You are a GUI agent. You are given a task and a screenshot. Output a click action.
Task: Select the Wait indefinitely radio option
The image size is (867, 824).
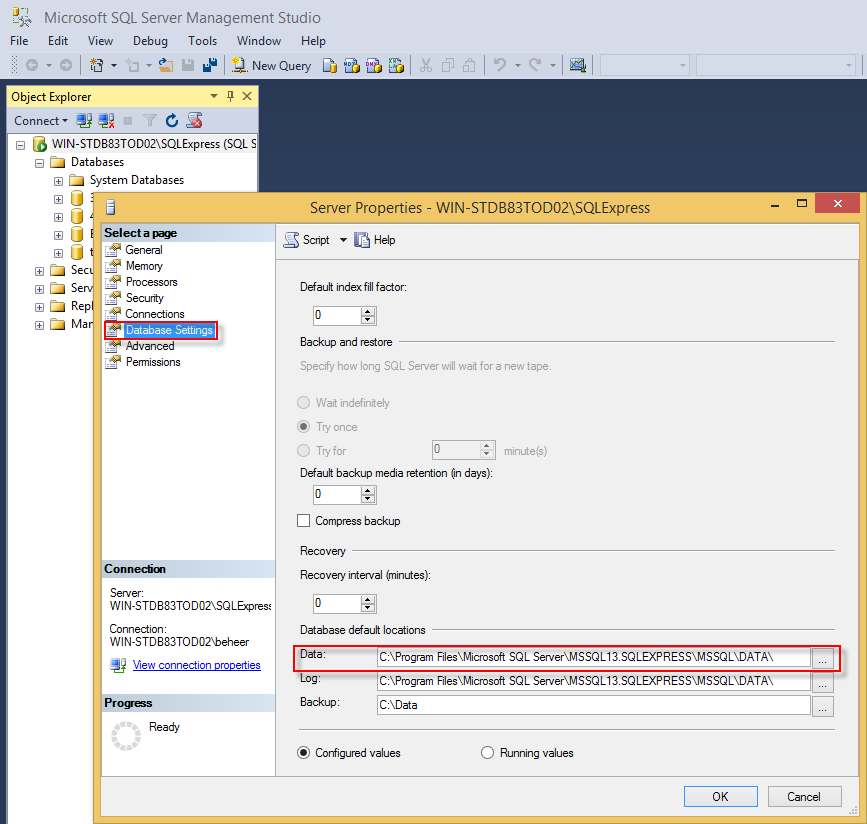tap(304, 403)
